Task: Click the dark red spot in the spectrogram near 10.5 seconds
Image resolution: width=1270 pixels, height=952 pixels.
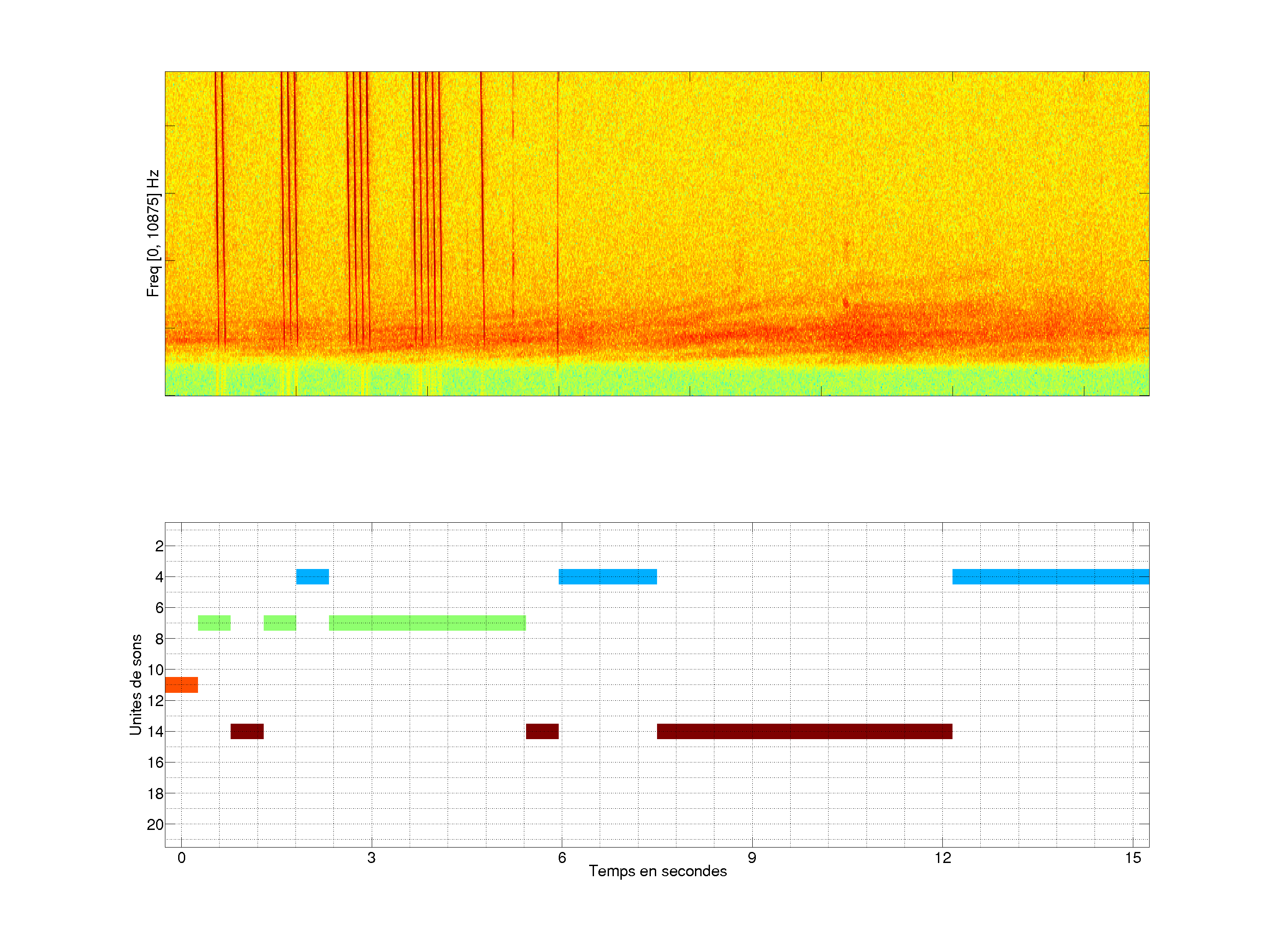Action: pos(845,302)
